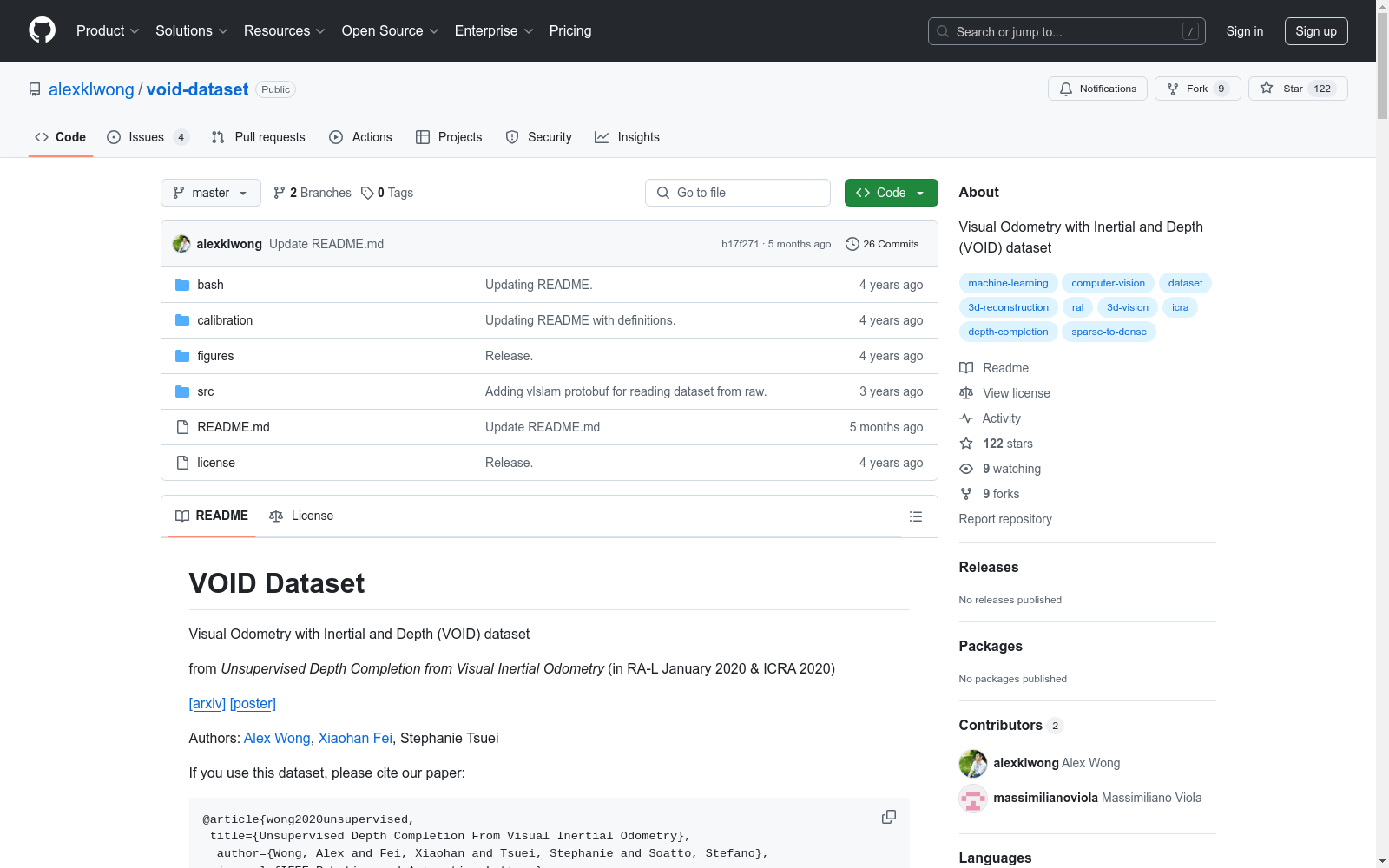
Task: Click the figures folder icon
Action: pos(182,356)
